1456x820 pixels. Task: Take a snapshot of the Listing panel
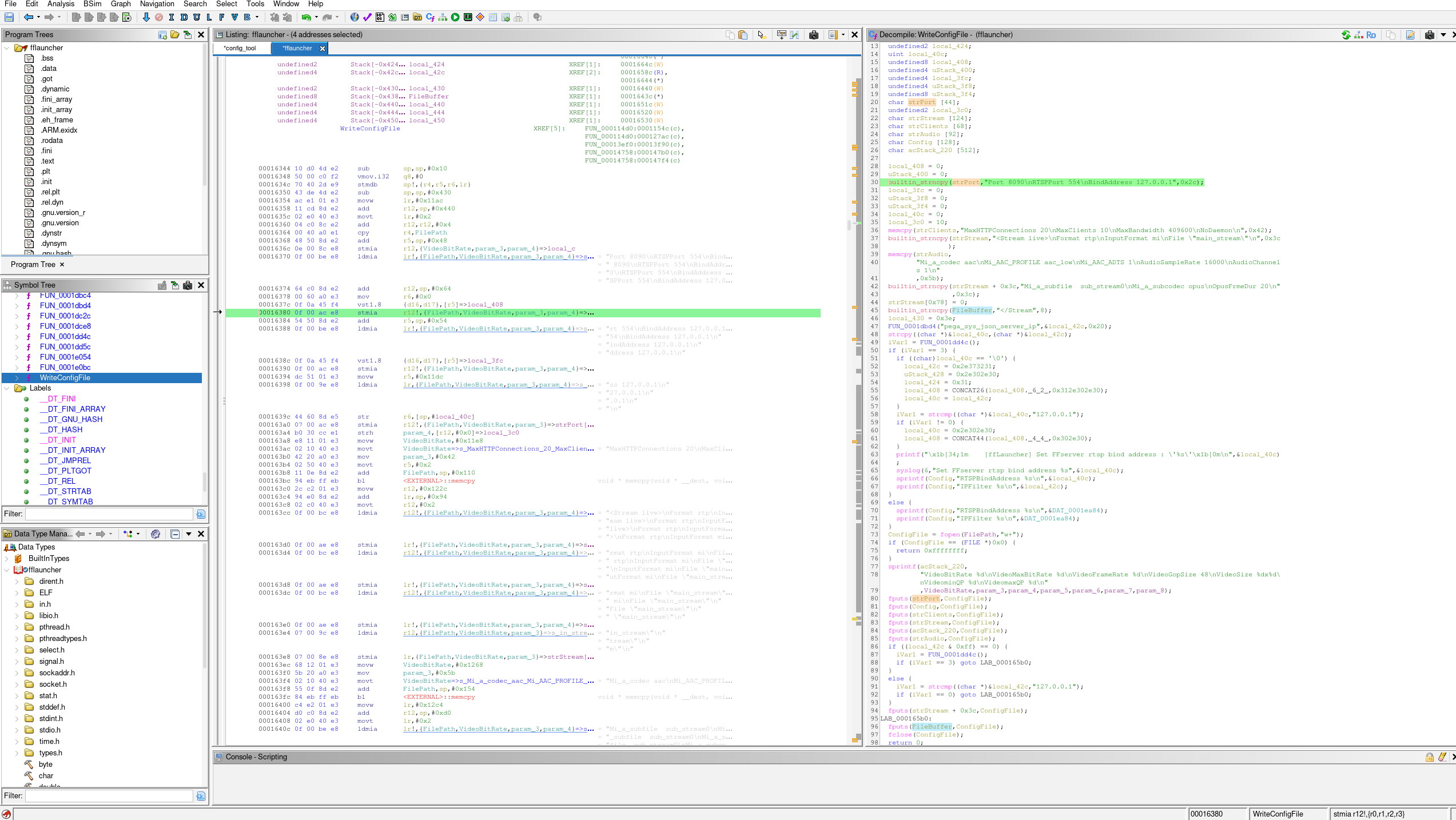pyautogui.click(x=814, y=35)
